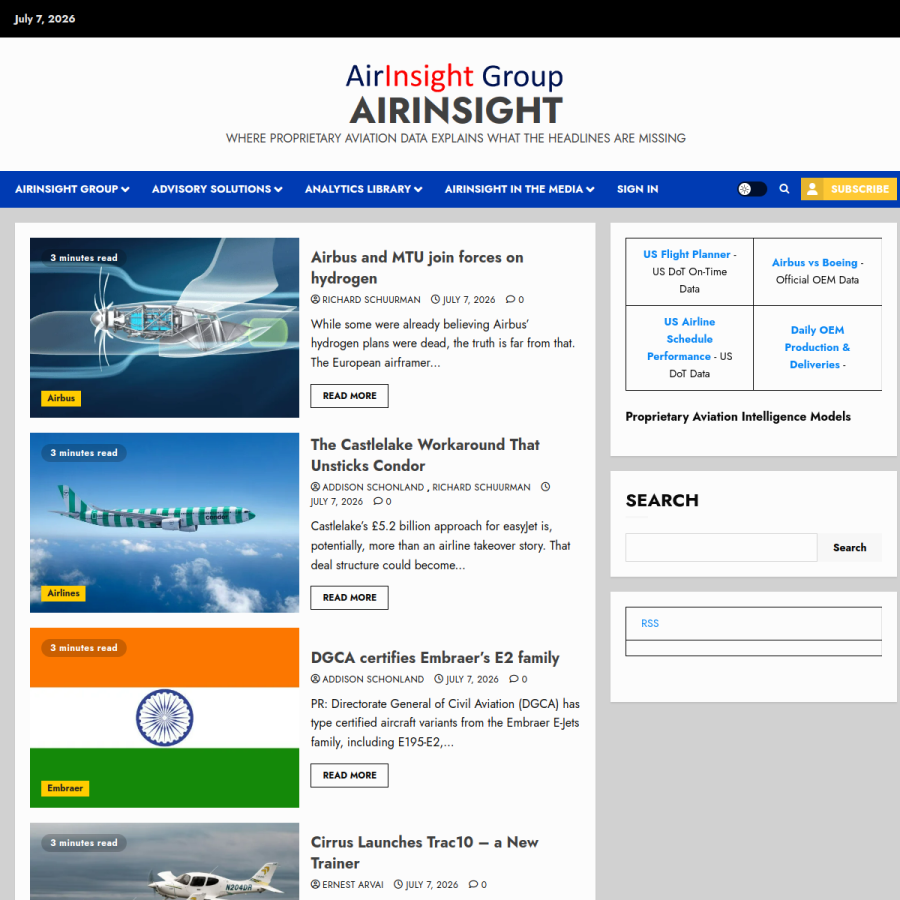Click comment bubble icon on Castlelake article
The width and height of the screenshot is (900, 900).
click(x=378, y=501)
